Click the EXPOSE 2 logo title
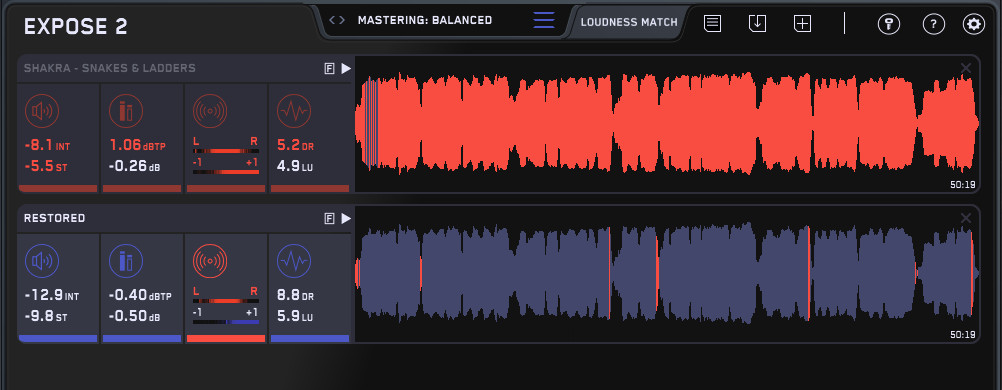Viewport: 1002px width, 390px height. click(75, 26)
